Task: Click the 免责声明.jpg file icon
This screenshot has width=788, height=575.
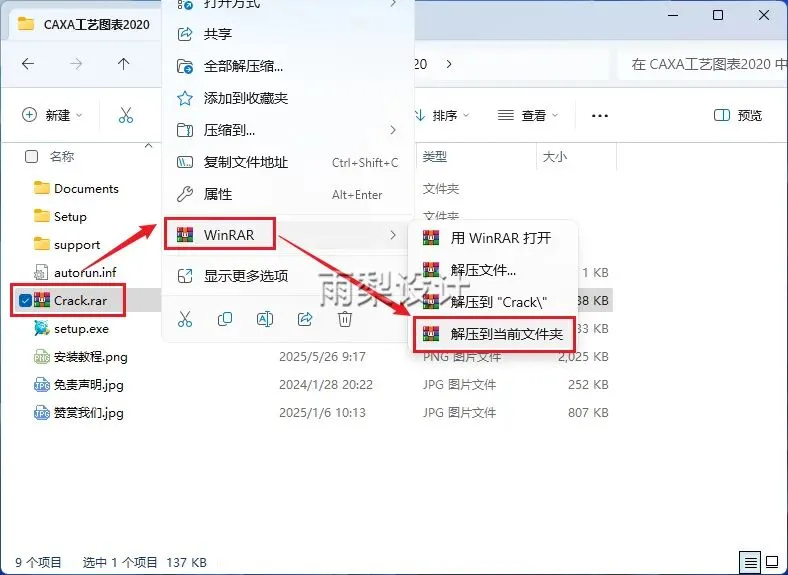Action: pos(42,385)
